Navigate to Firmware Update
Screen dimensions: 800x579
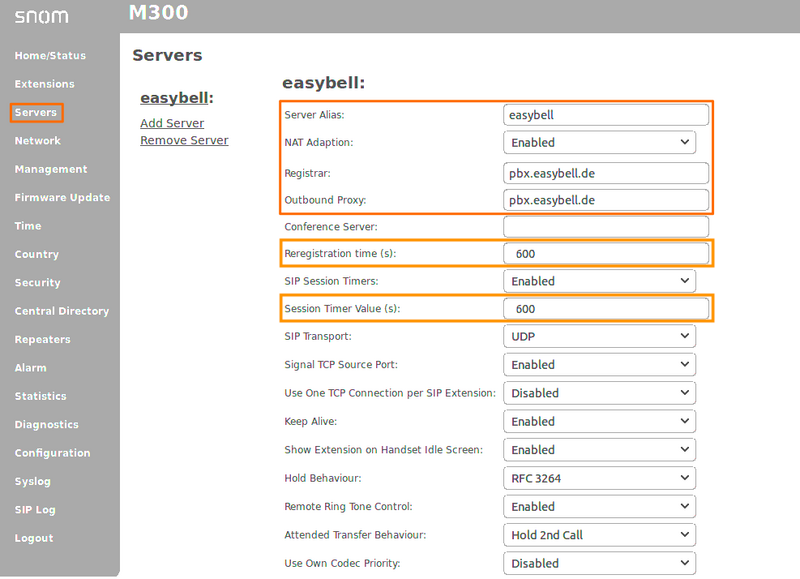pyautogui.click(x=62, y=198)
